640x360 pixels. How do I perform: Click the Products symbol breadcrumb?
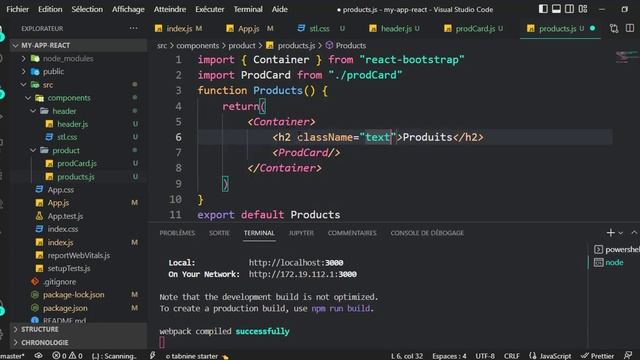346,45
